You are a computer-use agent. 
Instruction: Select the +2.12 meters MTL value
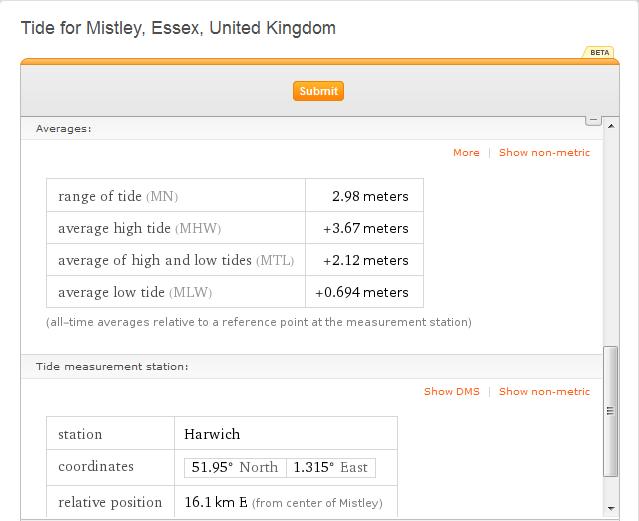(x=365, y=260)
